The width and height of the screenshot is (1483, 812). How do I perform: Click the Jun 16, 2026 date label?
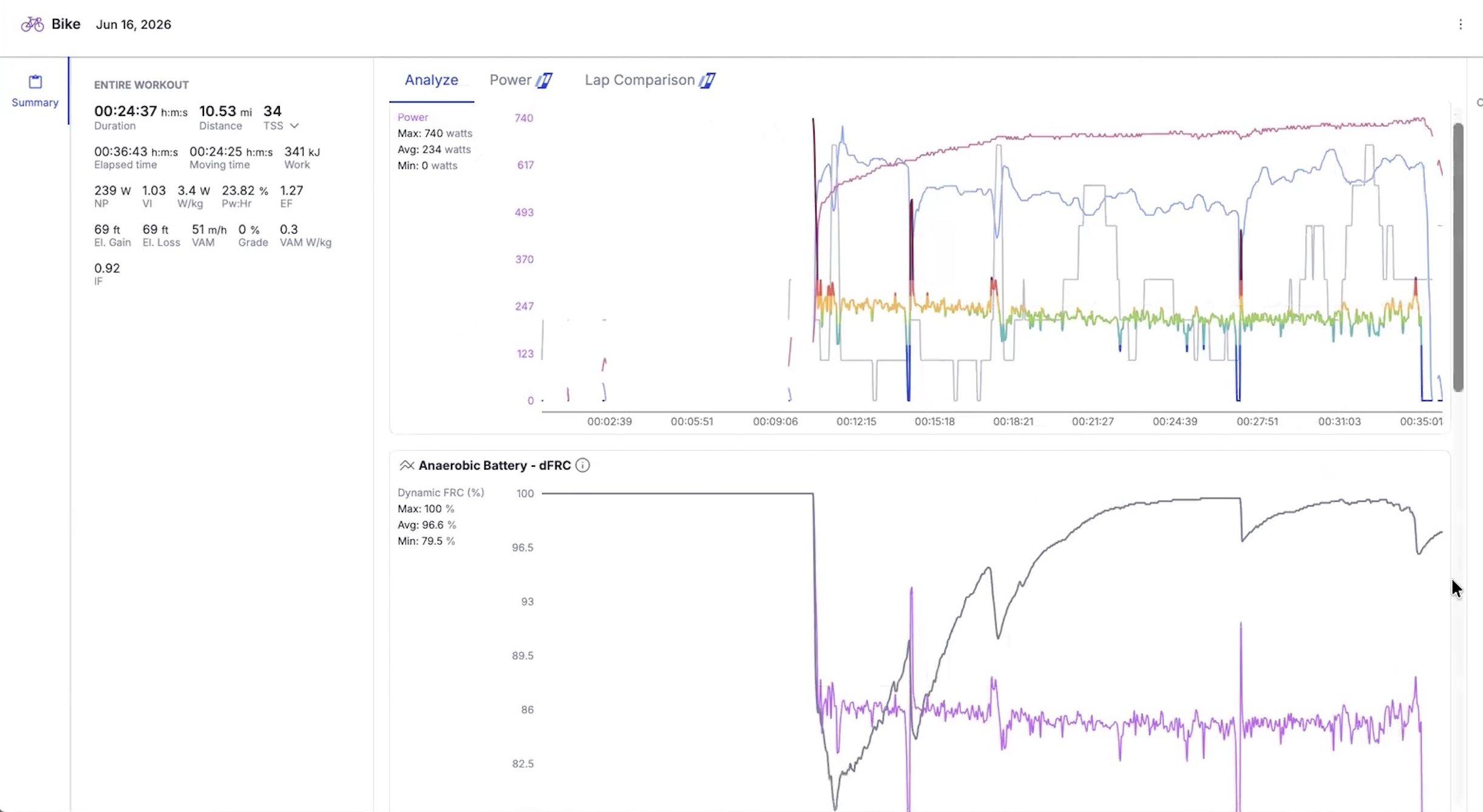click(x=134, y=24)
